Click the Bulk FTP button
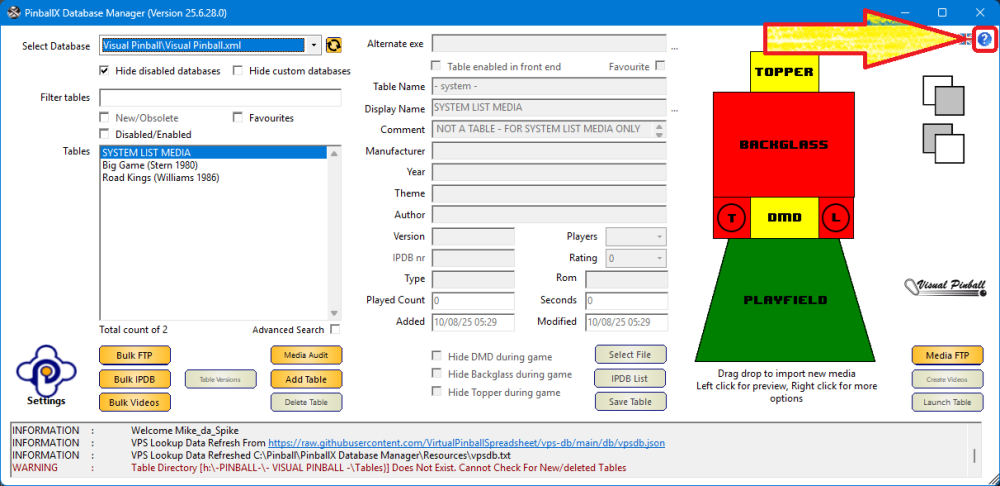Viewport: 1000px width, 486px height. (134, 355)
